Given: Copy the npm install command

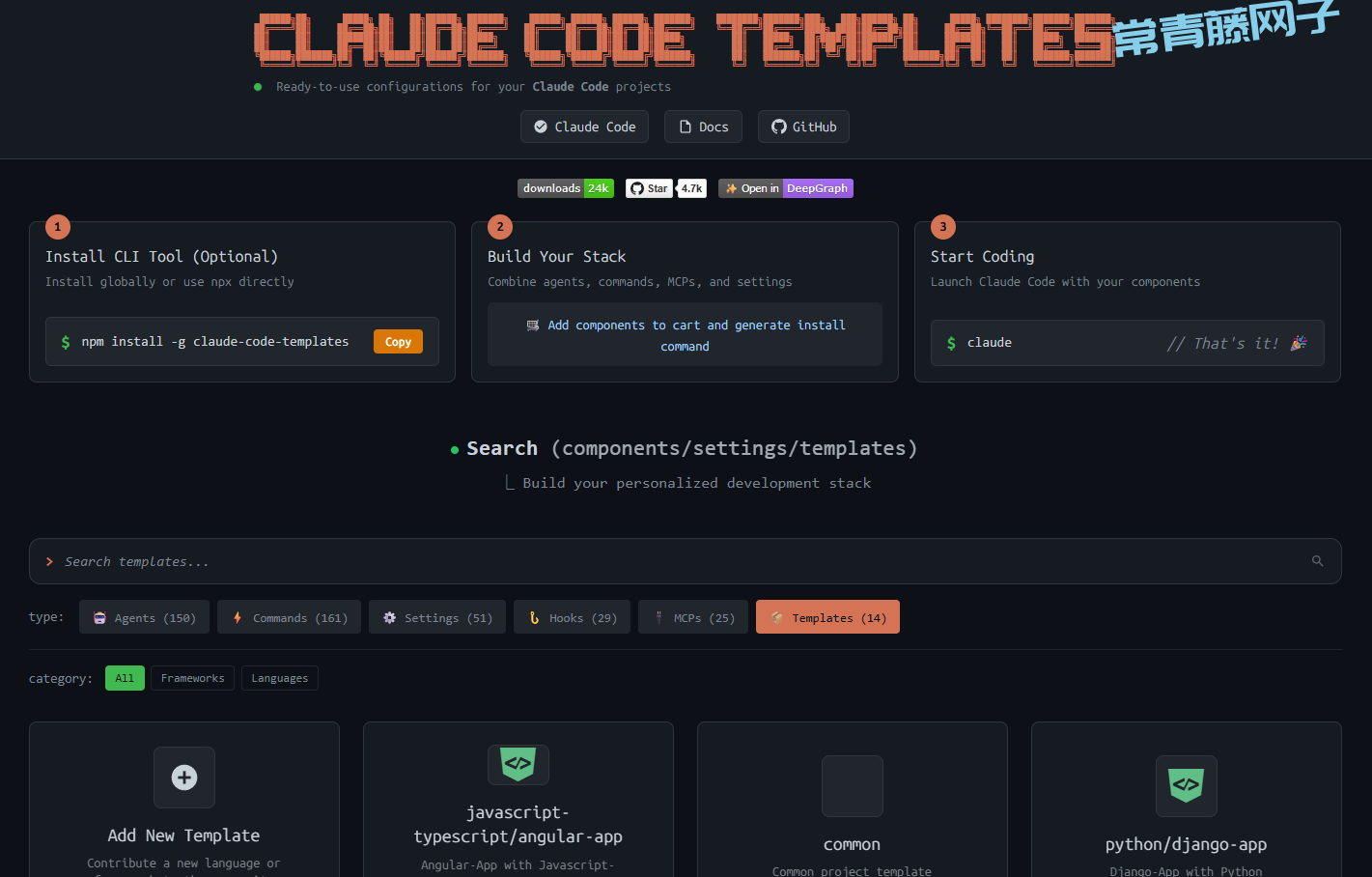Looking at the screenshot, I should (x=398, y=342).
